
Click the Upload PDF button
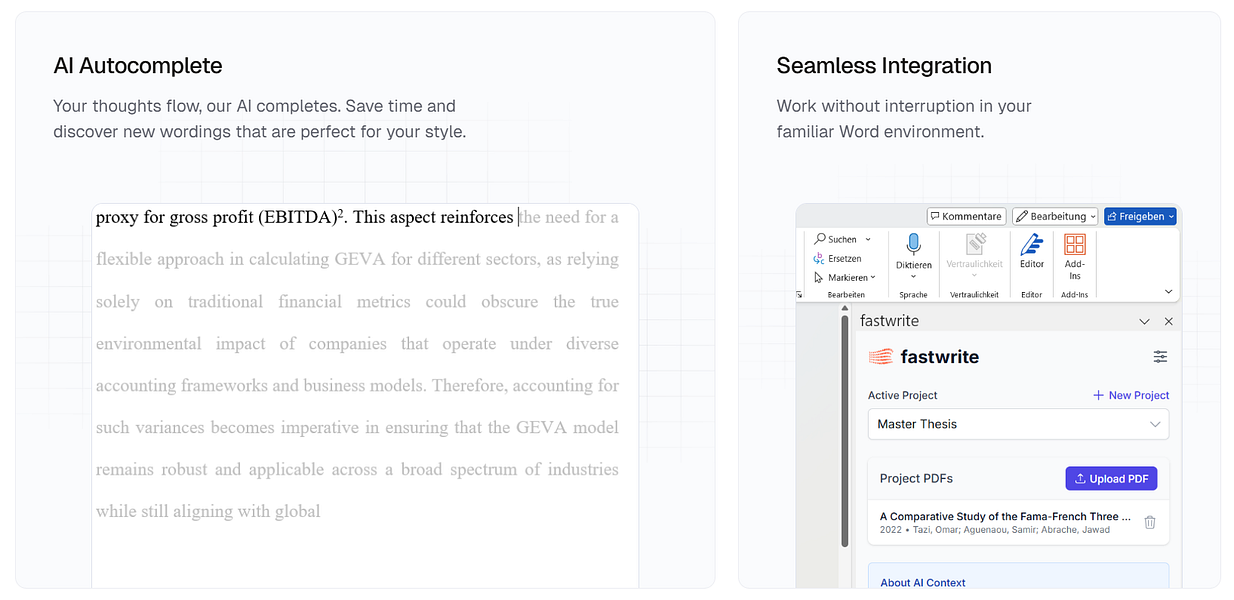1111,478
